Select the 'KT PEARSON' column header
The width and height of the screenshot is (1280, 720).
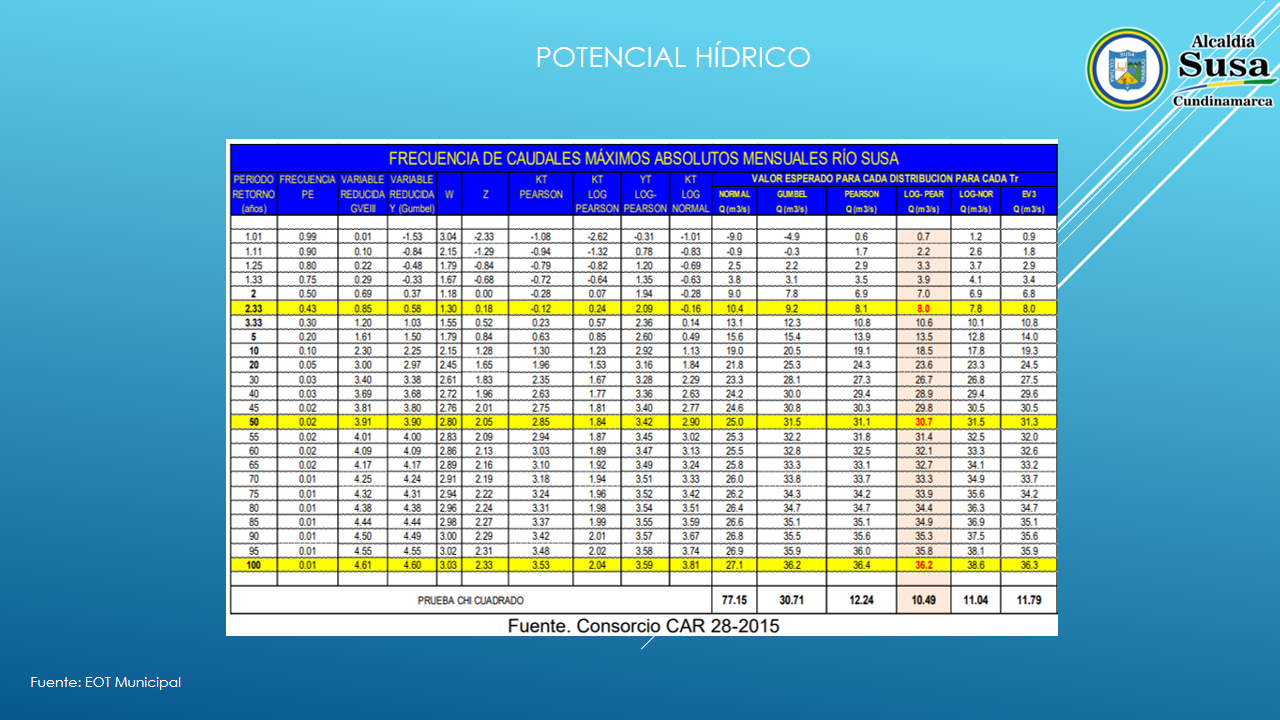[541, 187]
